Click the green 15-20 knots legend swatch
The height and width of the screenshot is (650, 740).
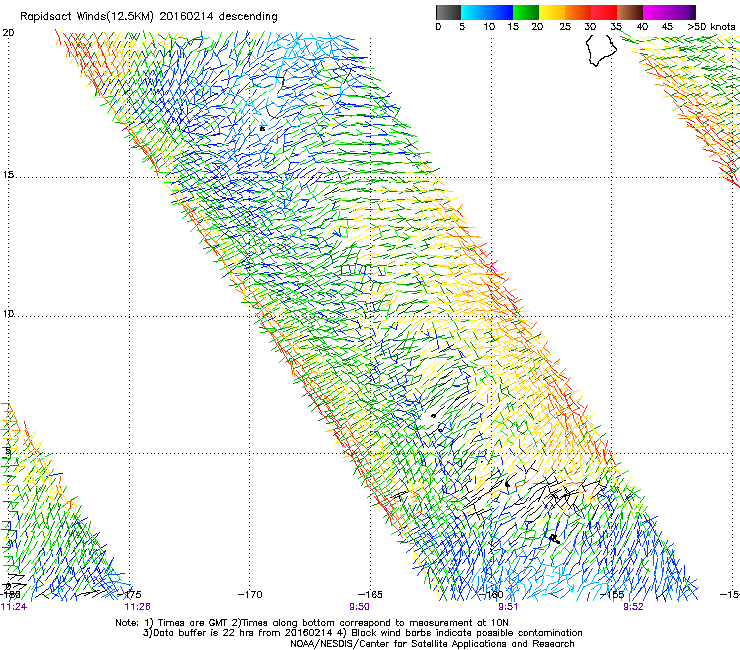point(526,12)
